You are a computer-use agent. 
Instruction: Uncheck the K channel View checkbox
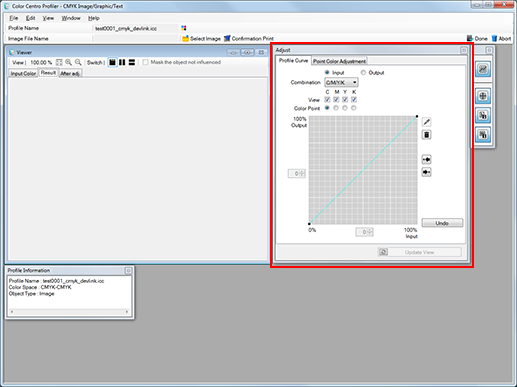pos(354,100)
